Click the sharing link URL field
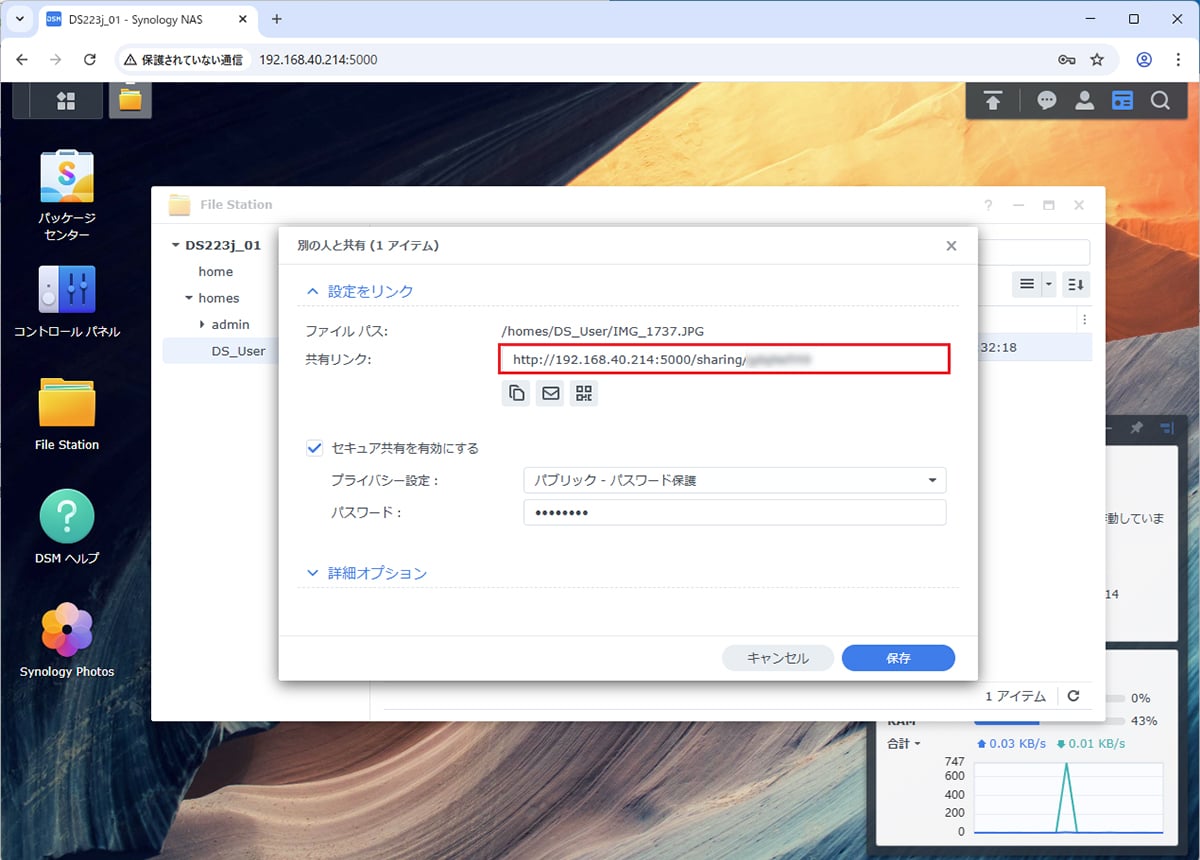This screenshot has width=1200, height=860. click(x=724, y=359)
